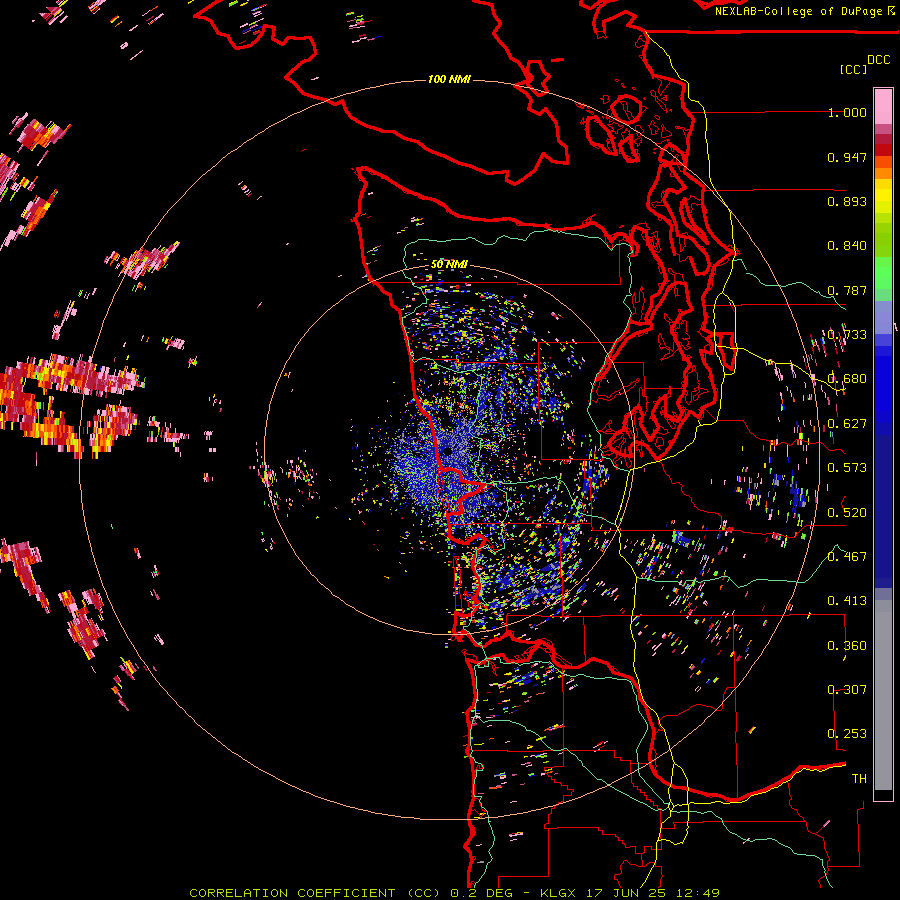900x900 pixels.
Task: Click the [CC] legend unit label
Action: click(x=853, y=69)
